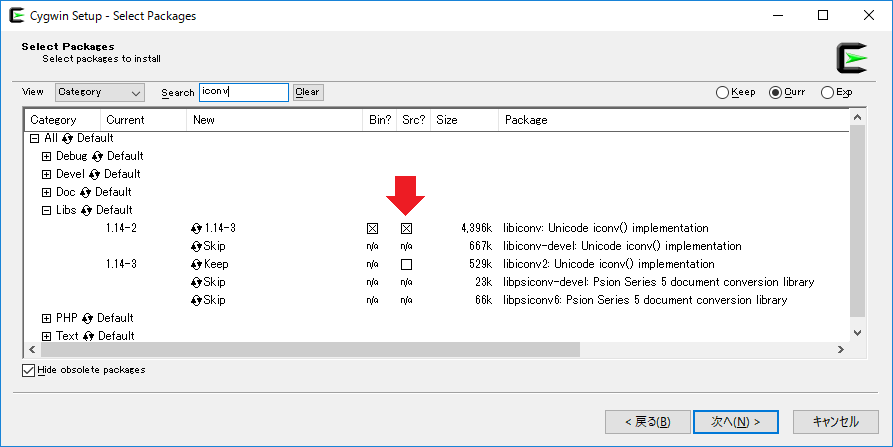893x447 pixels.
Task: Expand the Devel category
Action: click(x=47, y=174)
